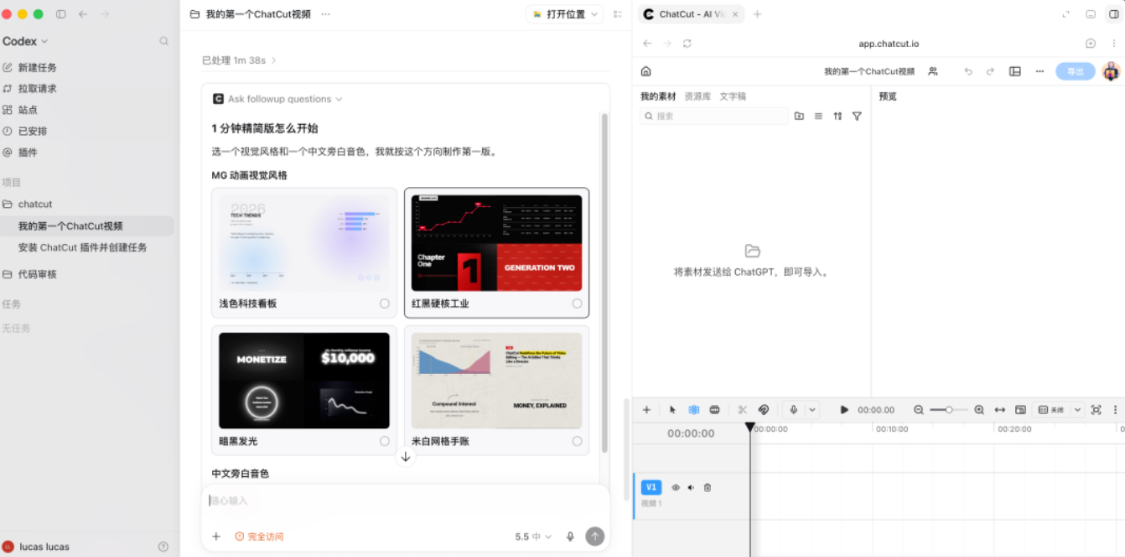Click timeline playhead marker
Viewport: 1125px width, 557px height.
750,427
